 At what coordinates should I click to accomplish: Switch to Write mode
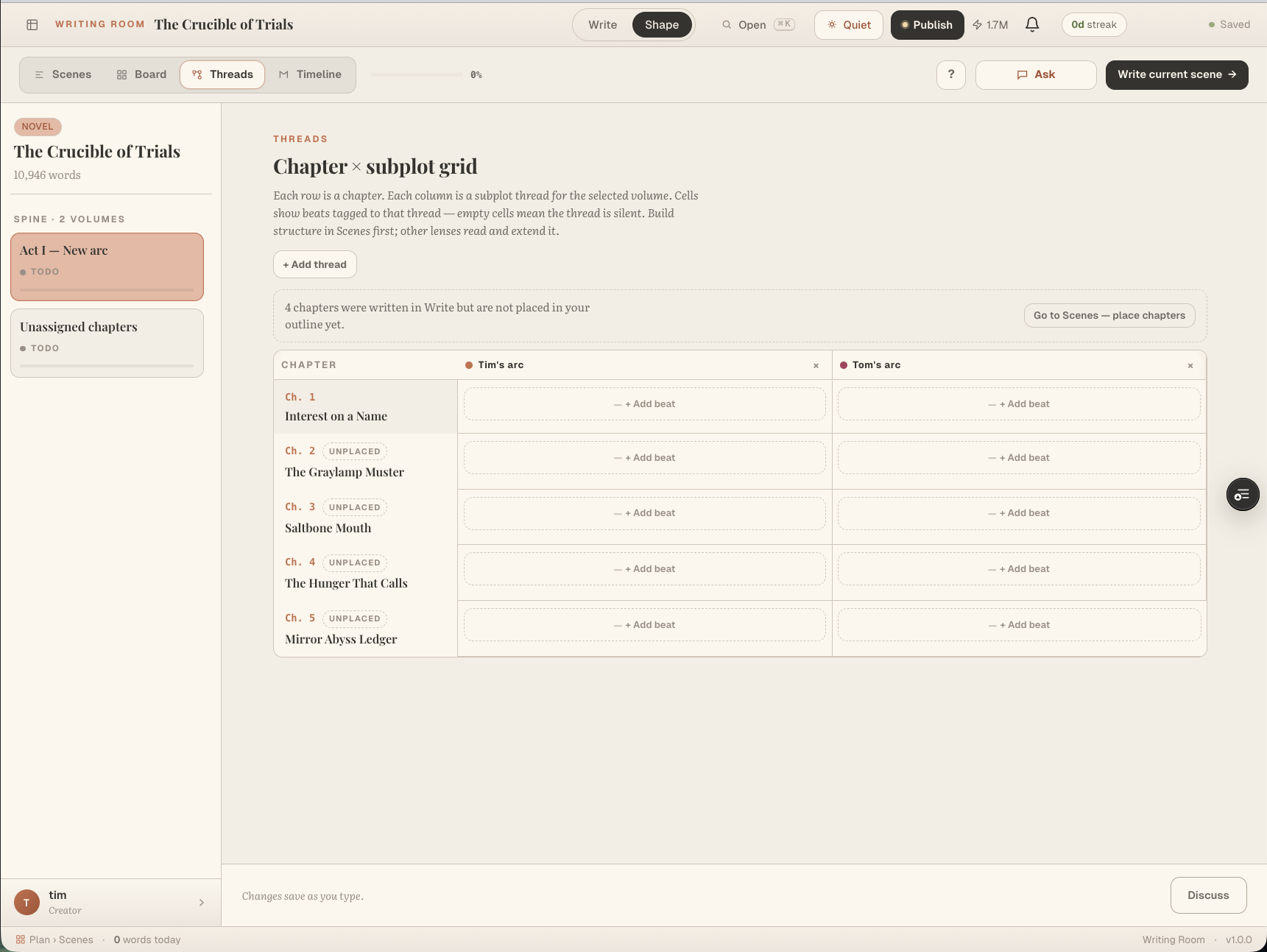pos(603,25)
